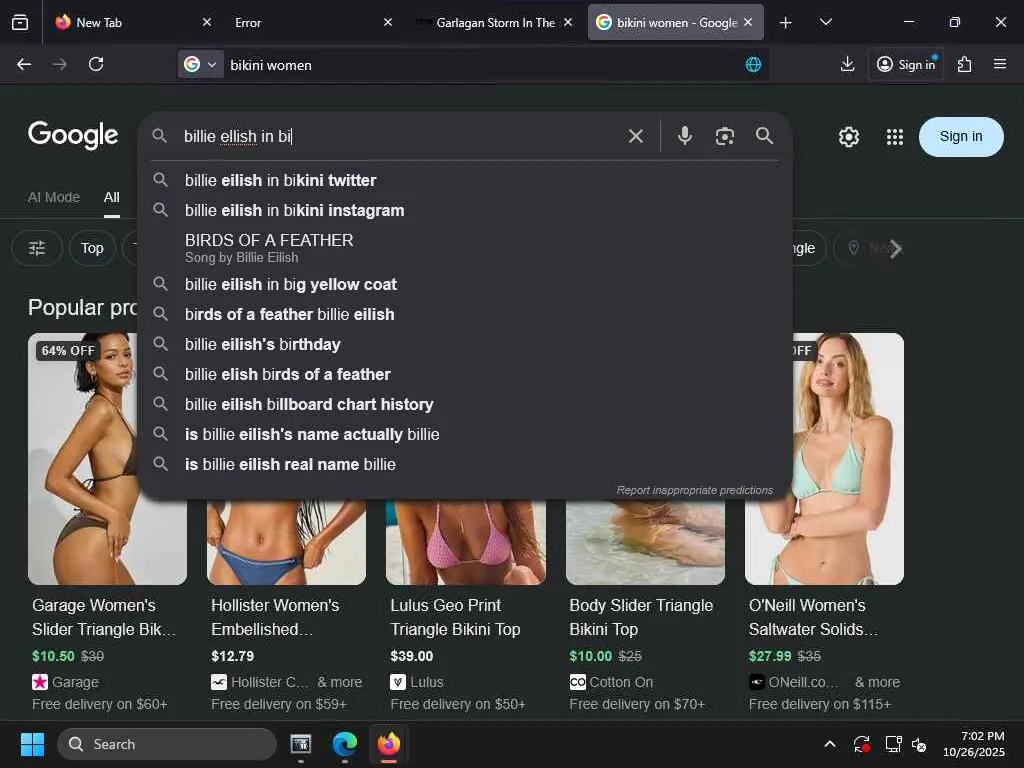Open the Google apps grid icon
This screenshot has height=768, width=1024.
click(895, 136)
